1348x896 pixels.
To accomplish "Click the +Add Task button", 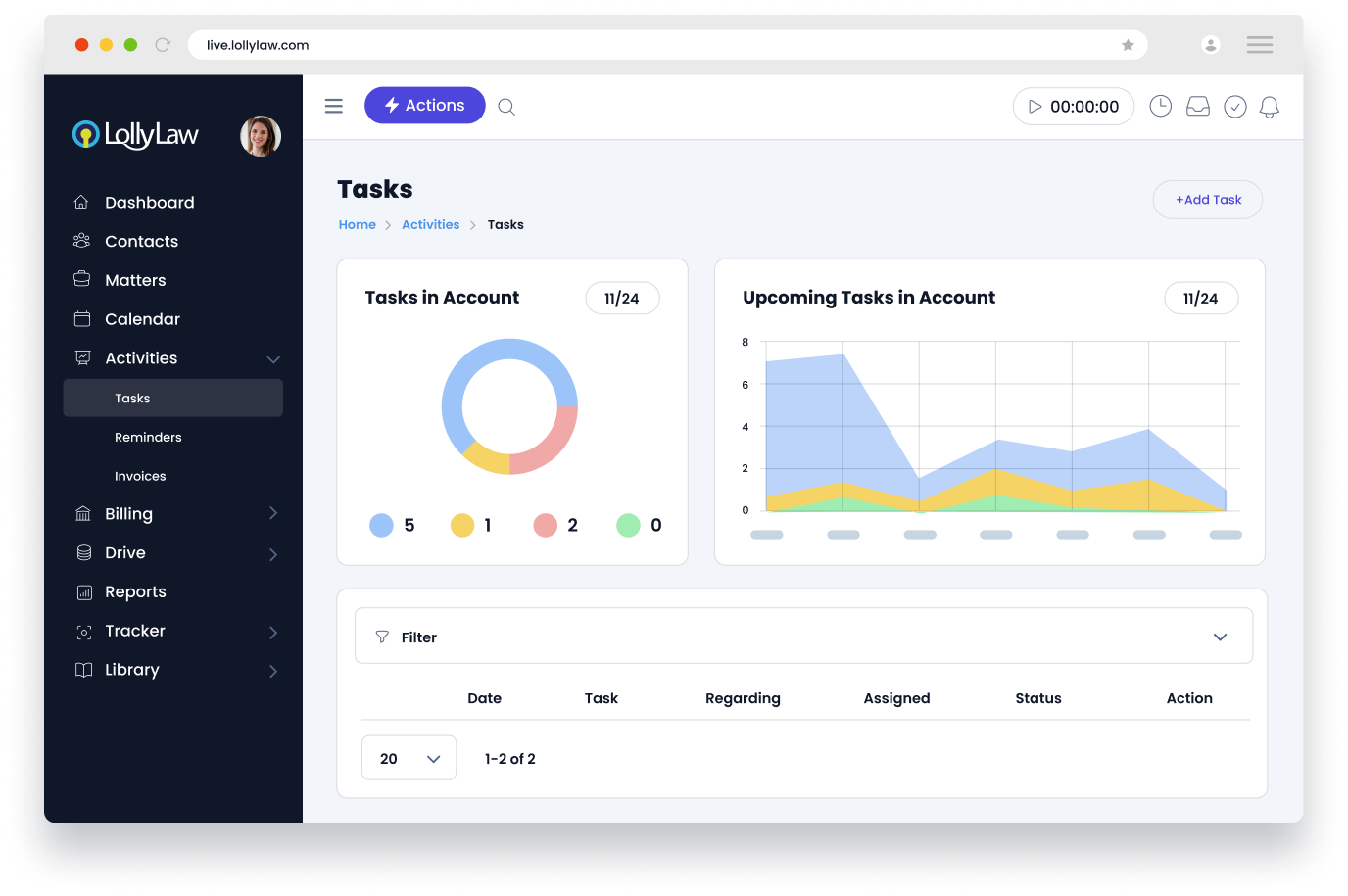I will click(x=1207, y=200).
